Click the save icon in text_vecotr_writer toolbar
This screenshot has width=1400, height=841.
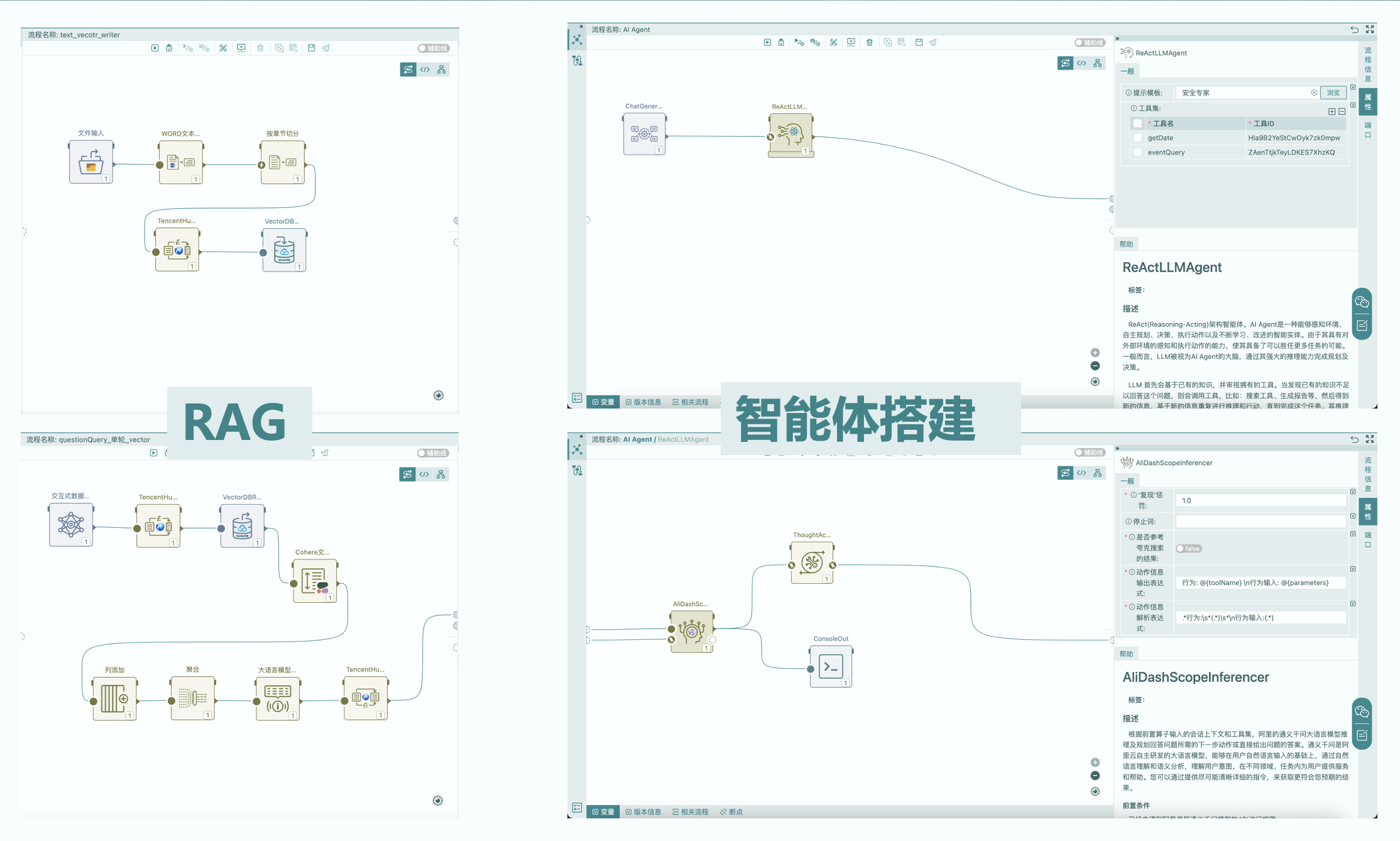point(311,48)
